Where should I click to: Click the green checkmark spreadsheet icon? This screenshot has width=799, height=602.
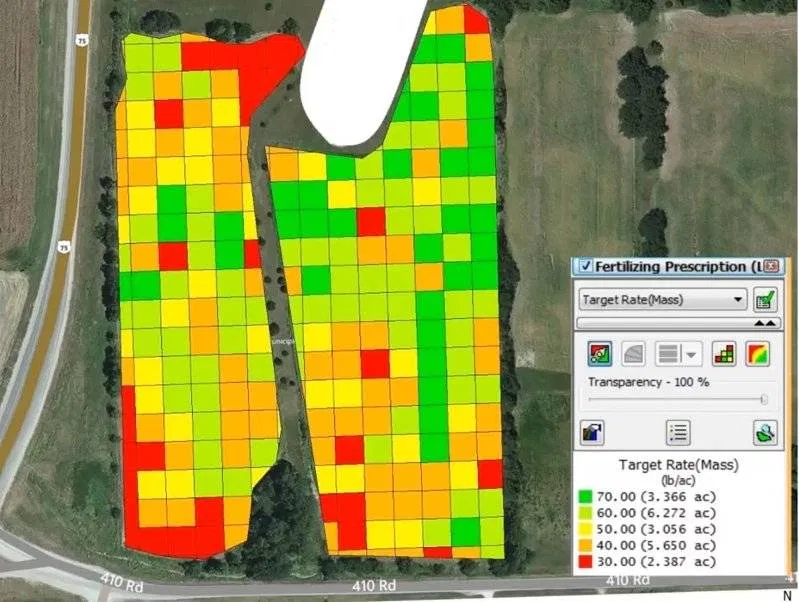pyautogui.click(x=766, y=299)
